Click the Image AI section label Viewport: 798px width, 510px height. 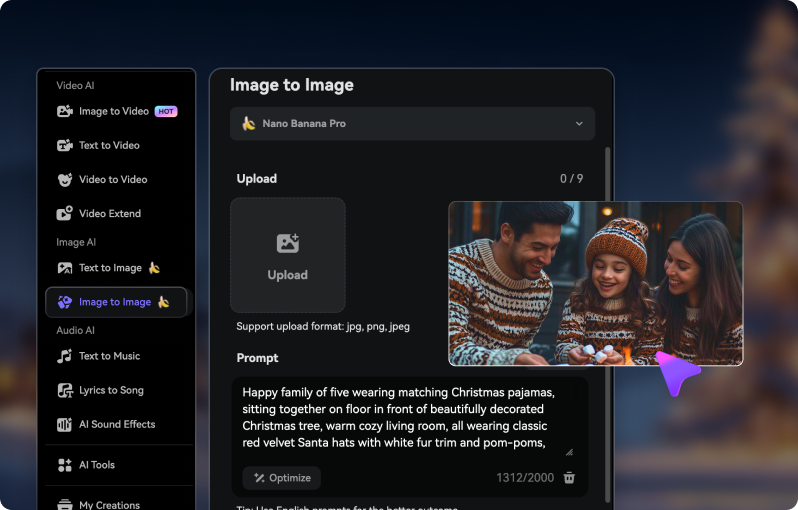76,242
